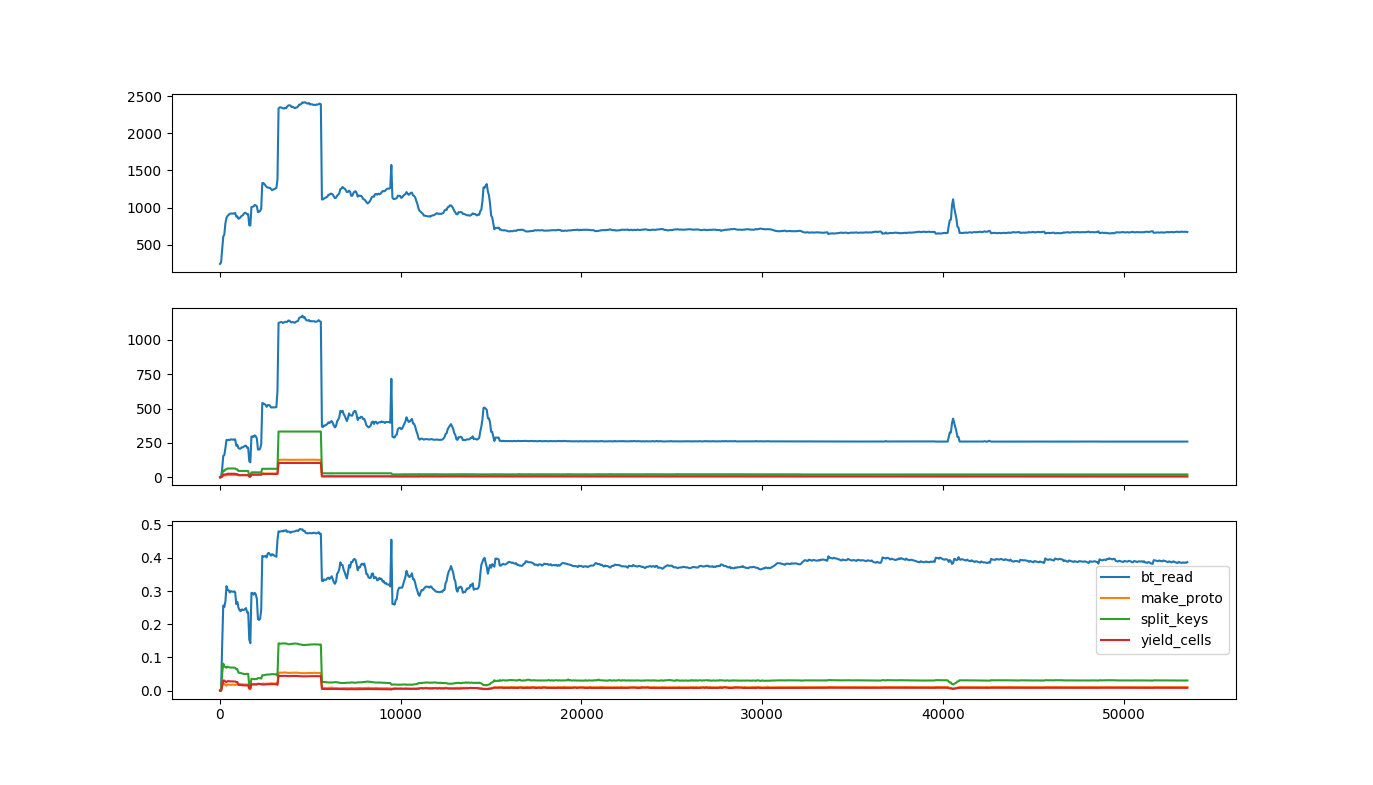Click the blue bt_read legend line
1373x785 pixels.
click(1116, 577)
